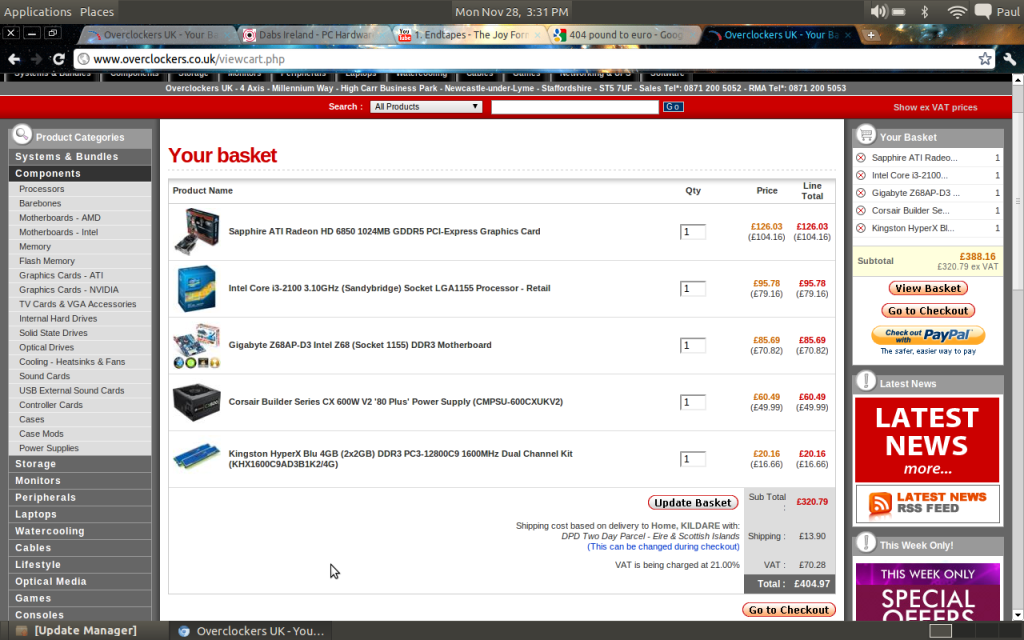The width and height of the screenshot is (1024, 640).
Task: Expand the Storage product category
Action: point(36,464)
